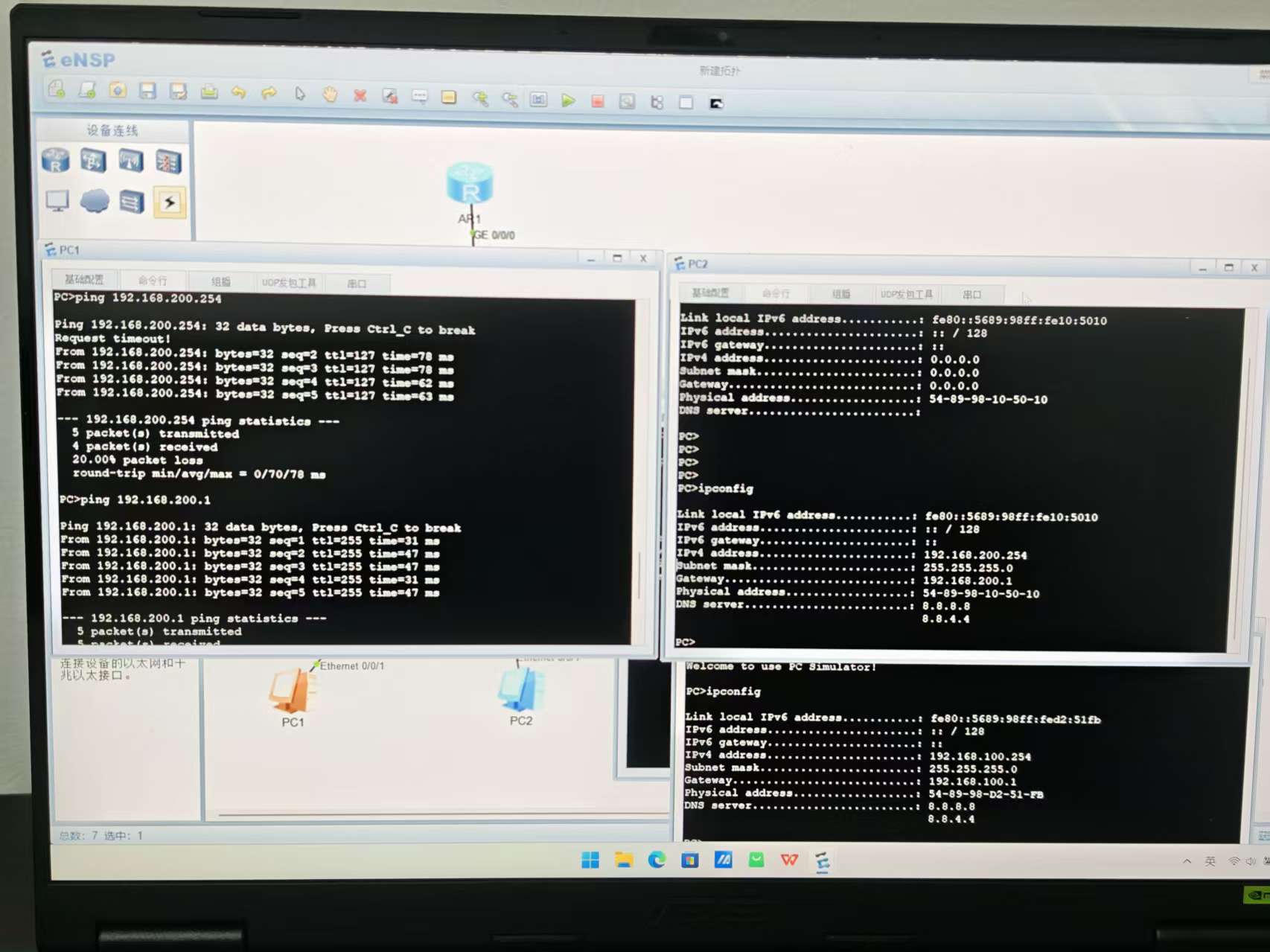Click the GE 0/0/0 interface label

coord(494,235)
